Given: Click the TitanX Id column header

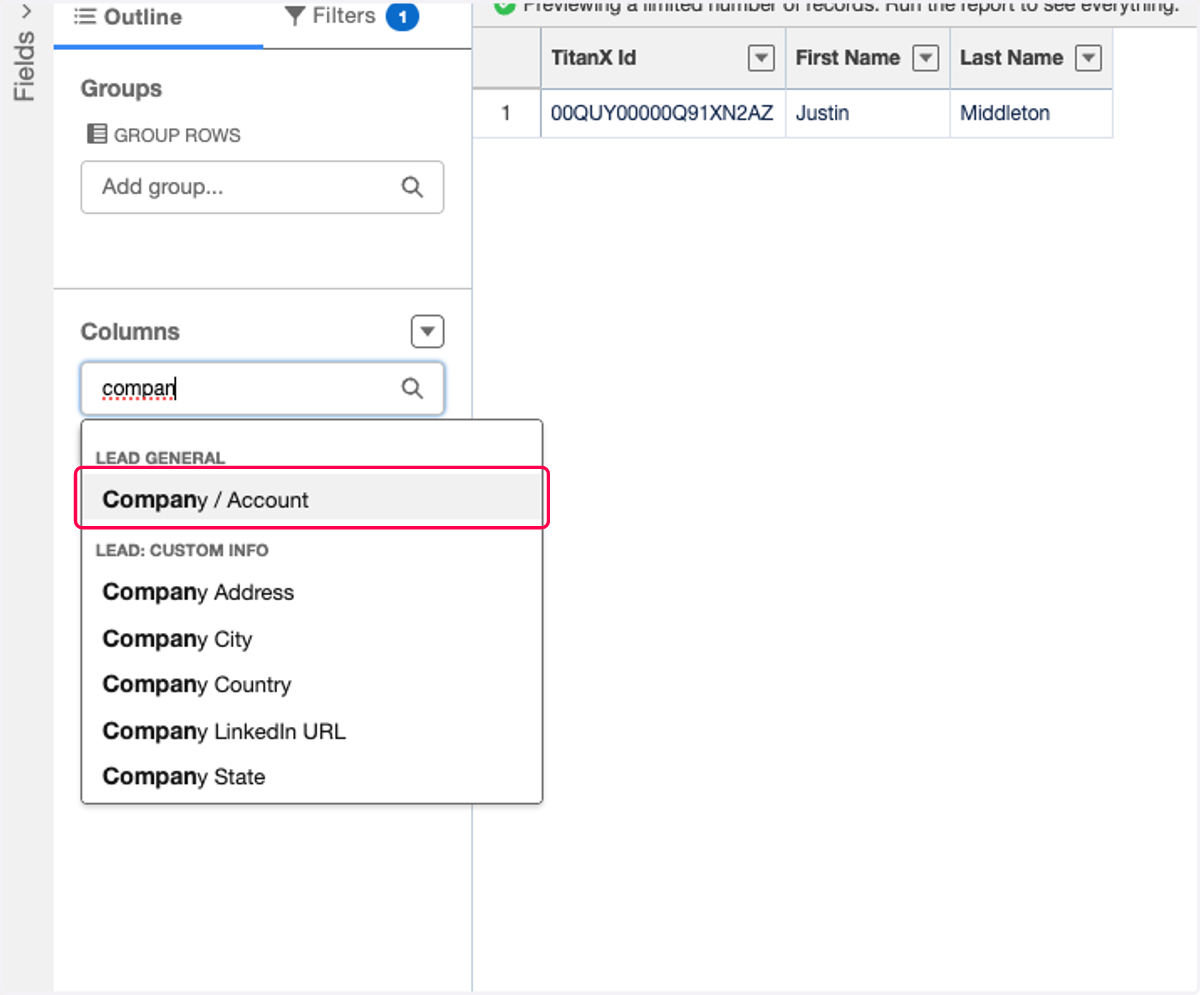Looking at the screenshot, I should click(663, 58).
